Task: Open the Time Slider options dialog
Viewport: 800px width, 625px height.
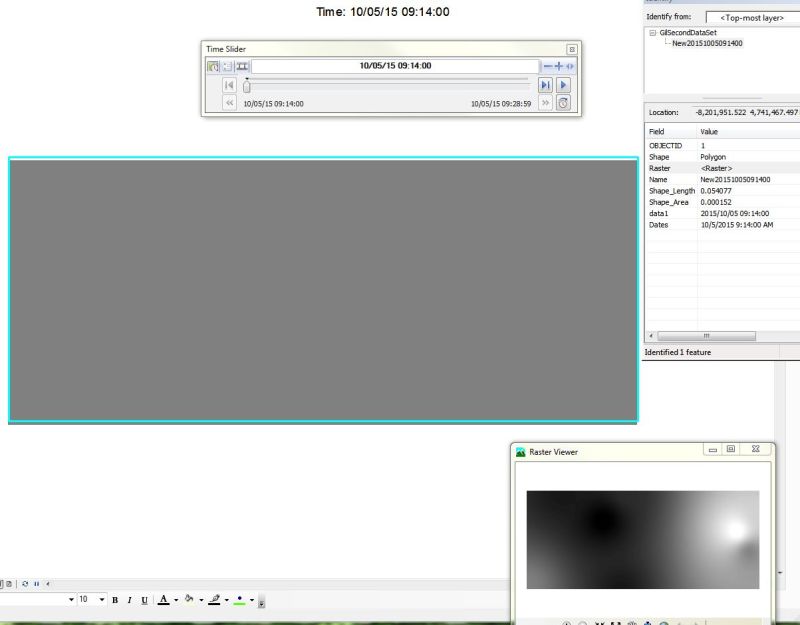Action: [x=227, y=66]
